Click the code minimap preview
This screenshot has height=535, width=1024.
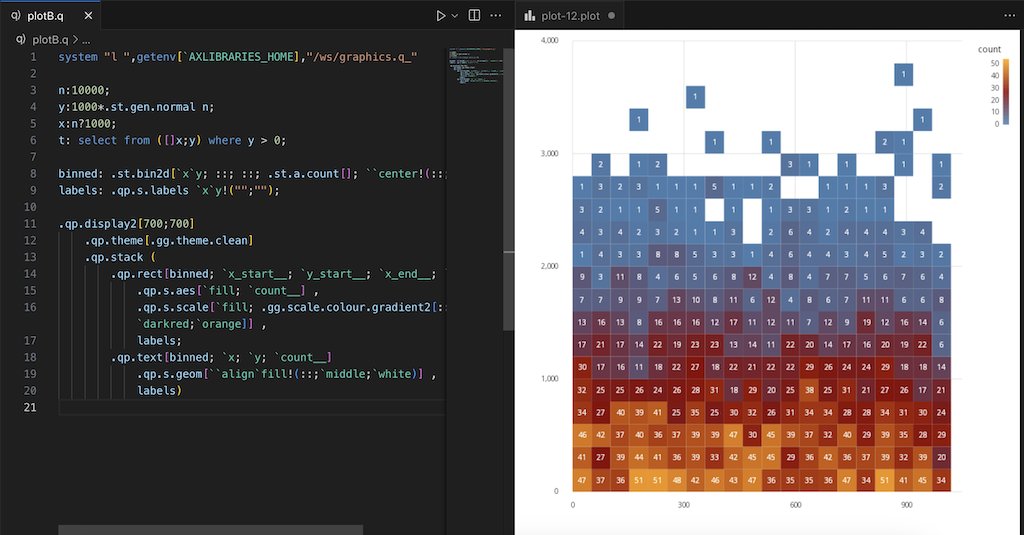(472, 68)
